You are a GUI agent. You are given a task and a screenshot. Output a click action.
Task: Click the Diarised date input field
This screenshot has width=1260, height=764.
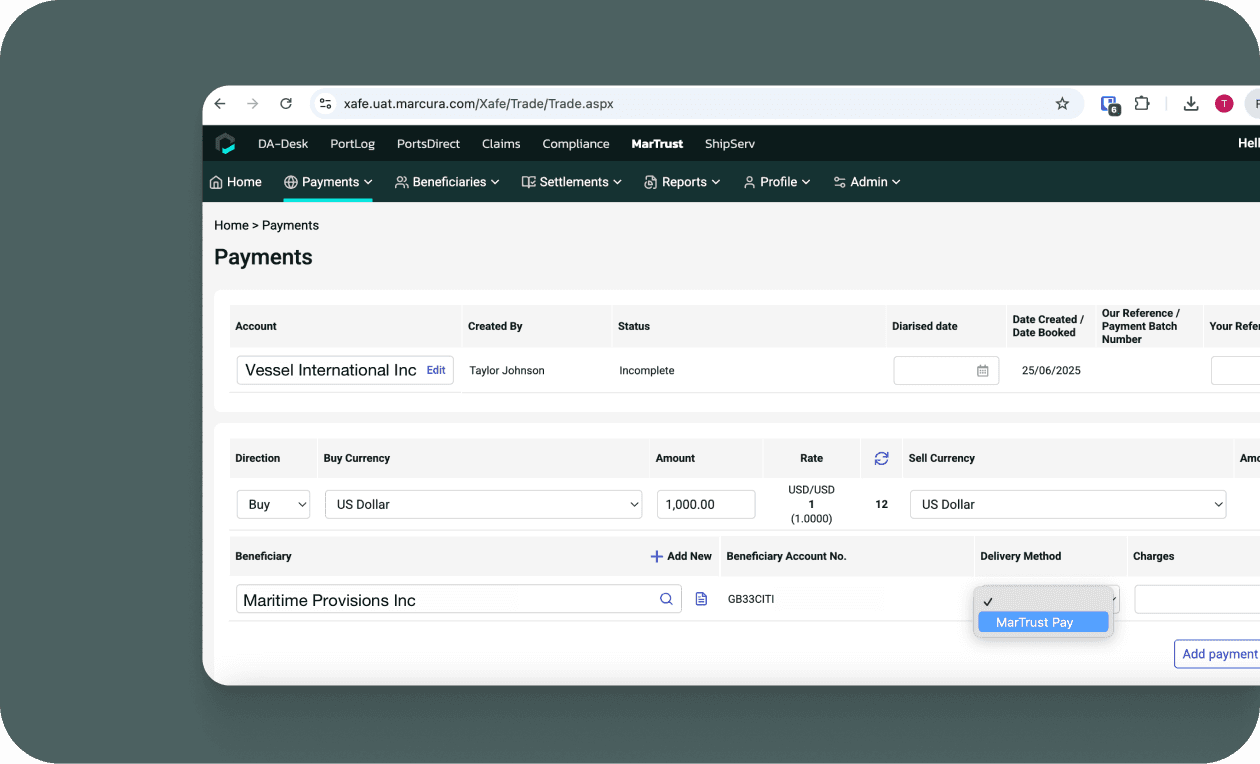[x=946, y=371]
